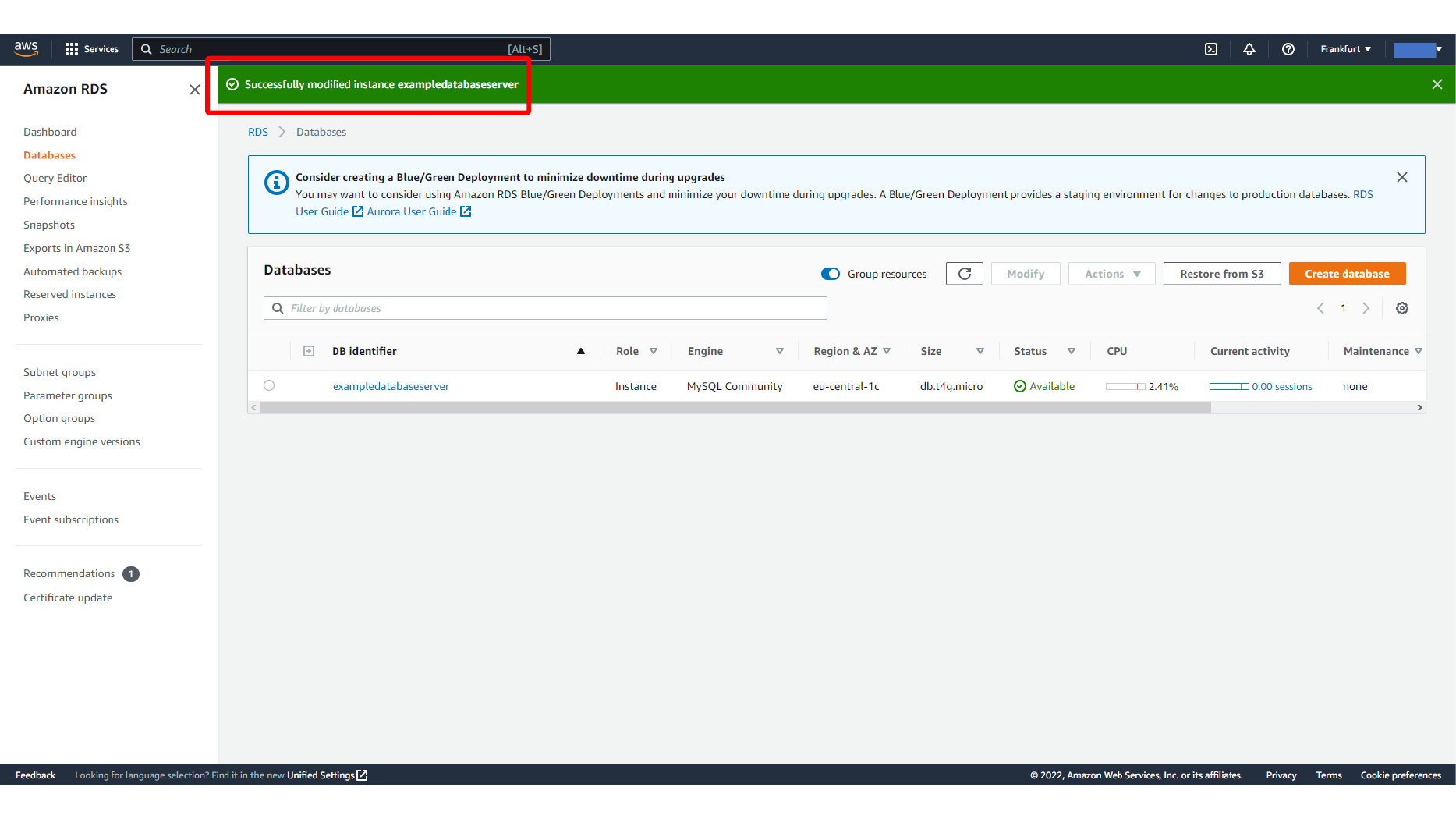Screen dimensions: 1456x819
Task: Refresh the Databases list
Action: pos(964,274)
